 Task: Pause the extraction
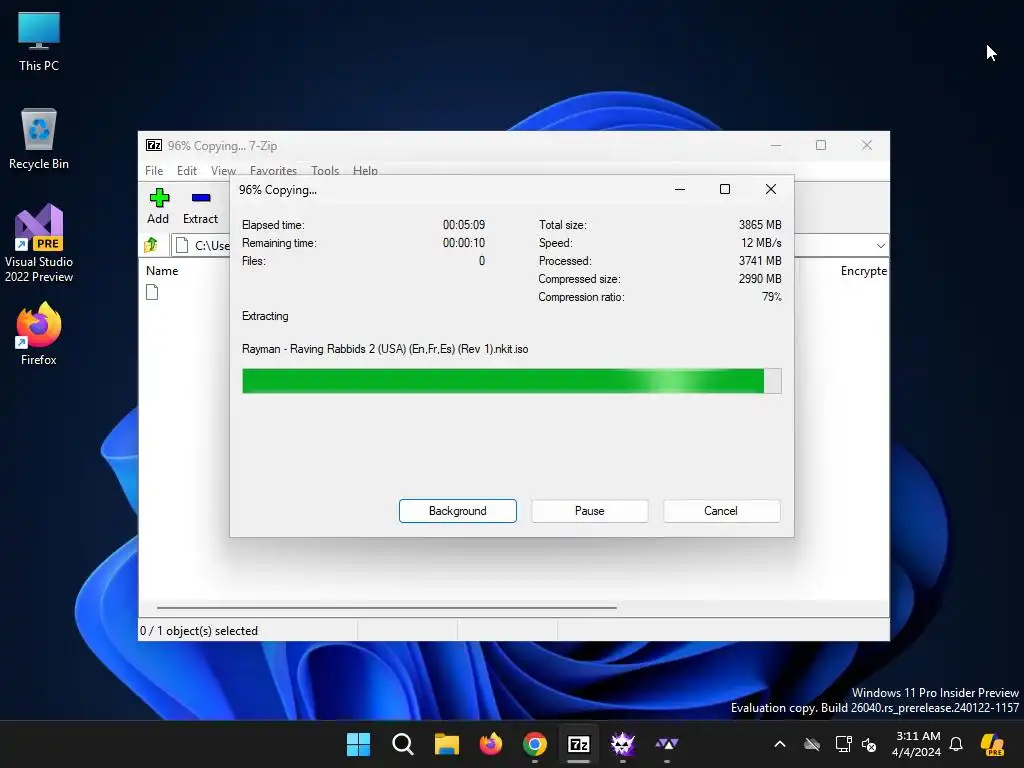coord(590,511)
